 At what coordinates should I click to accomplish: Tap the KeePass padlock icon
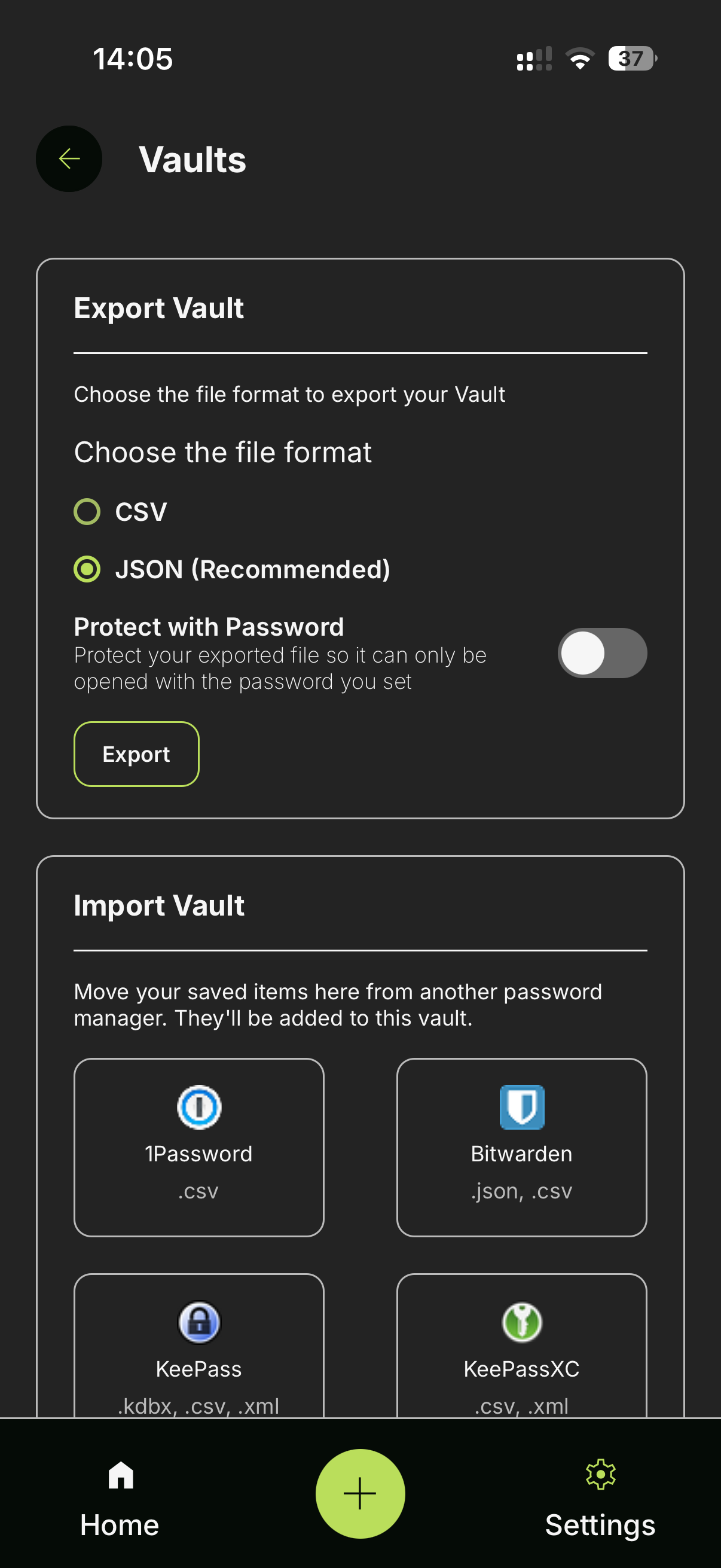click(200, 1322)
